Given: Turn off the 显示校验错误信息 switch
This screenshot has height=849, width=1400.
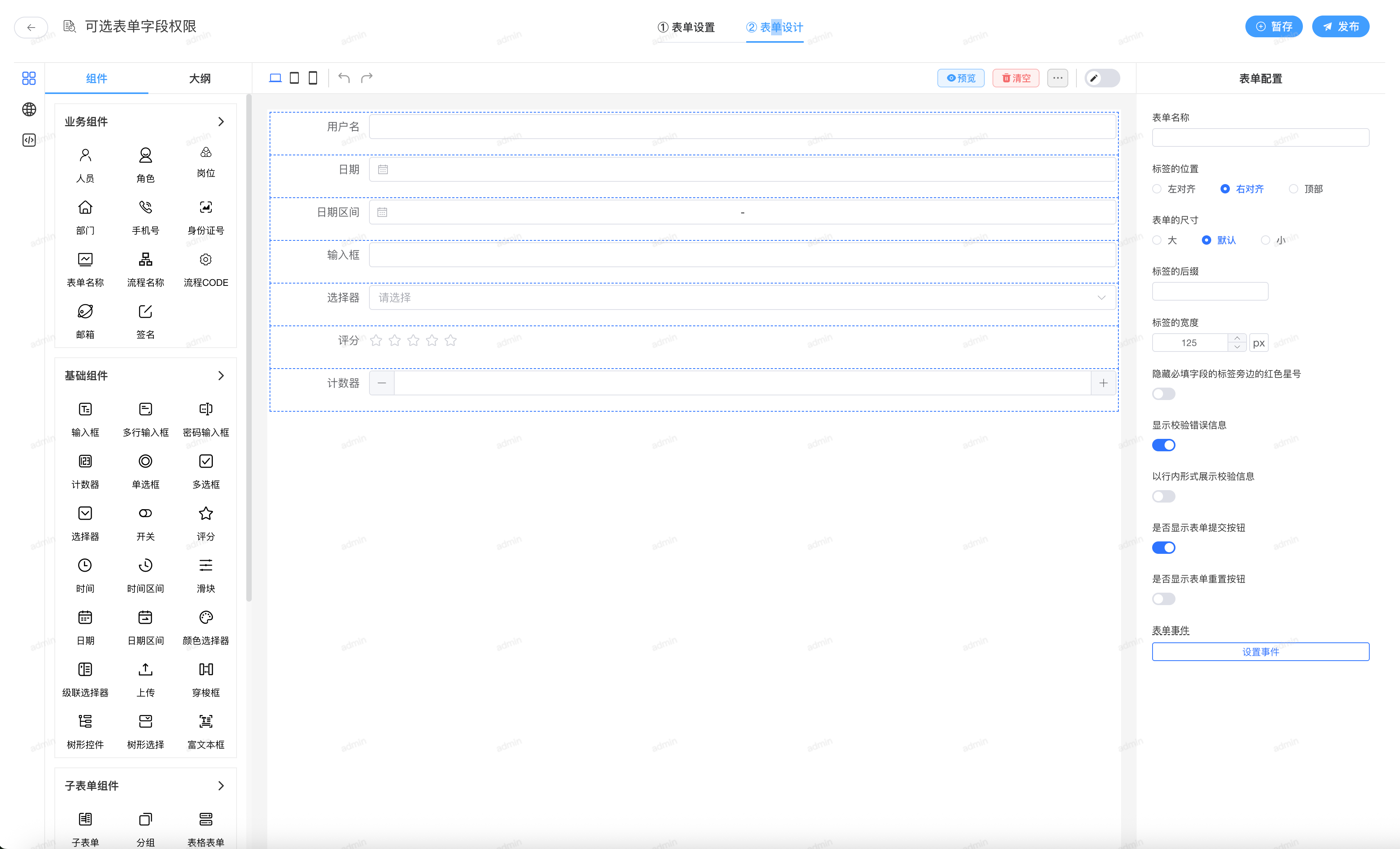Looking at the screenshot, I should click(1163, 445).
